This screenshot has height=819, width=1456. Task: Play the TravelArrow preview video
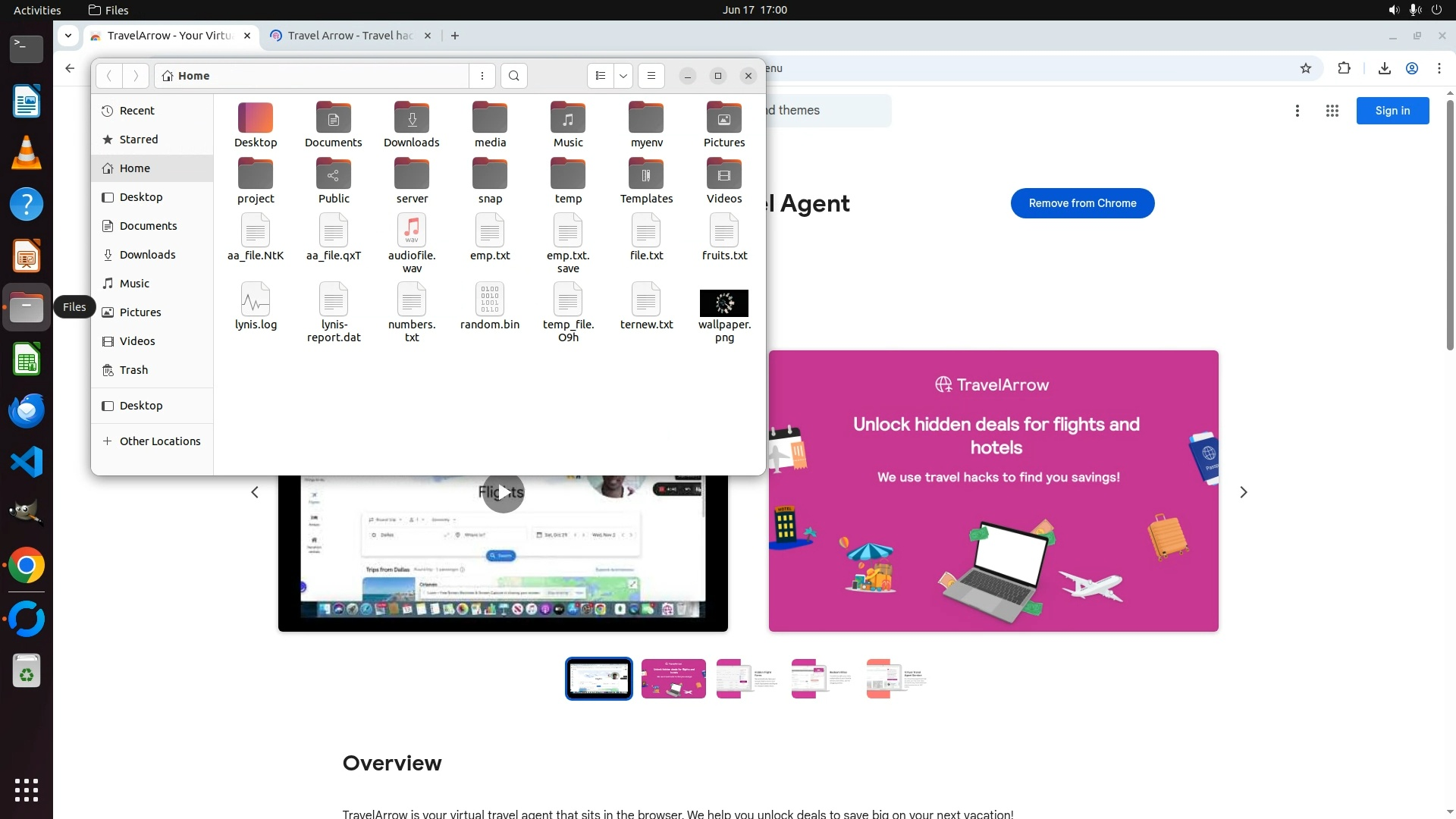tap(503, 493)
